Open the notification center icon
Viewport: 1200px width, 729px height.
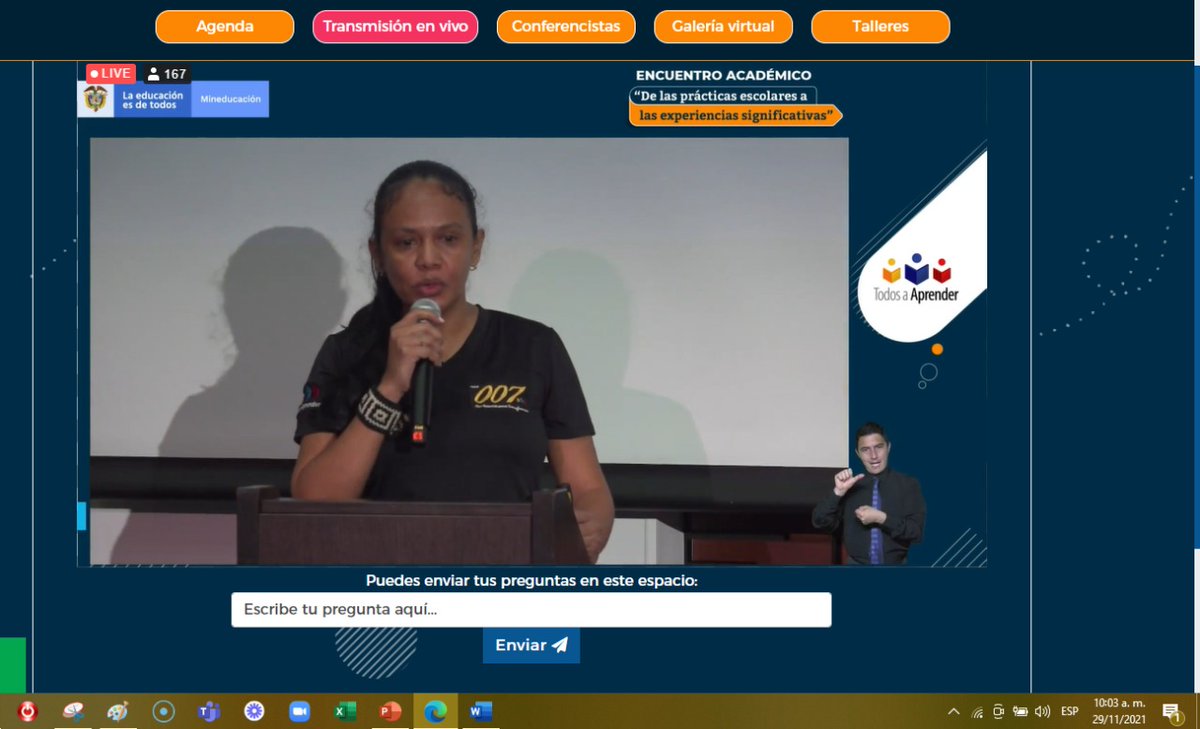pos(1171,711)
